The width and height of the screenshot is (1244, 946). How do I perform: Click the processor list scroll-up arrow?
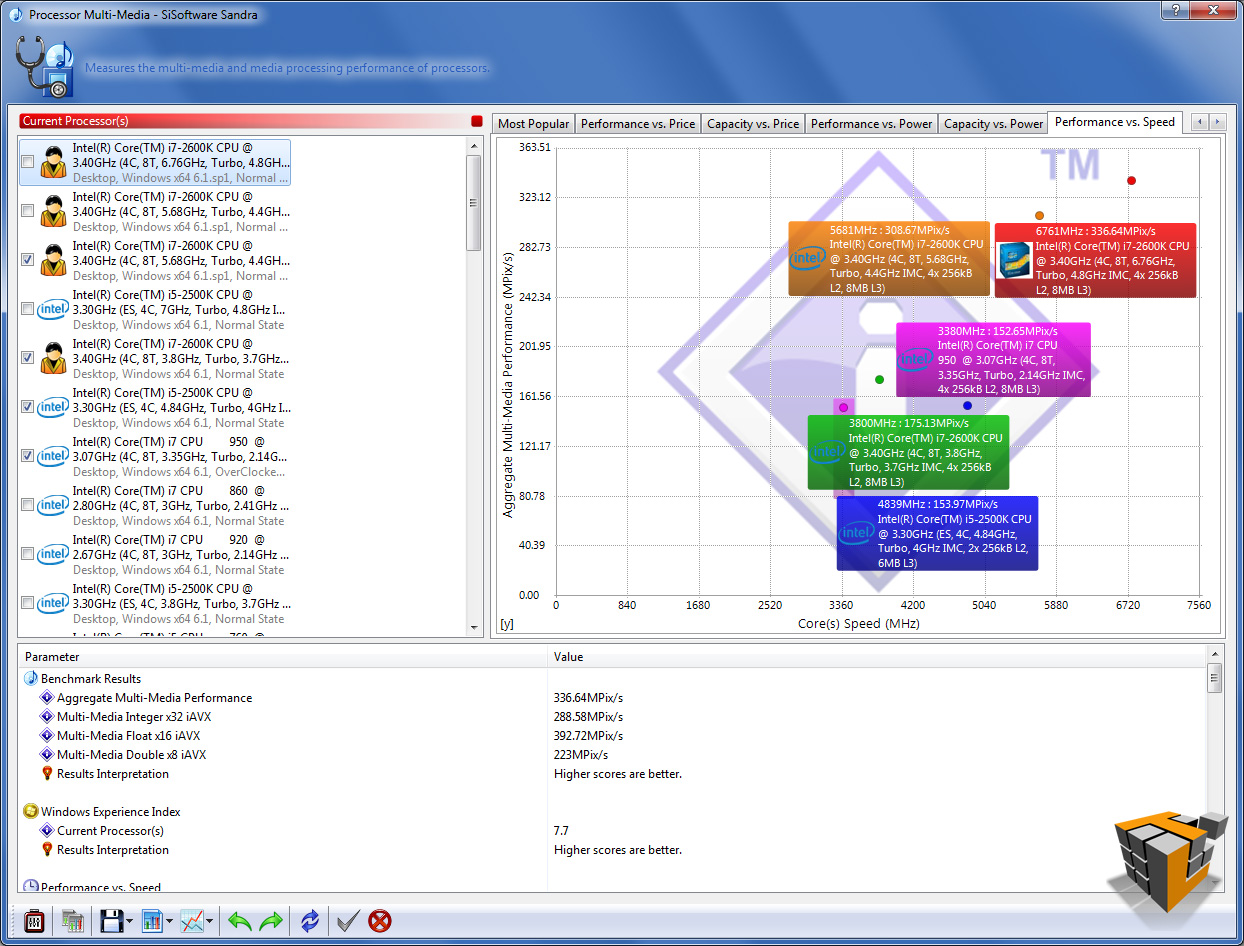click(x=475, y=145)
